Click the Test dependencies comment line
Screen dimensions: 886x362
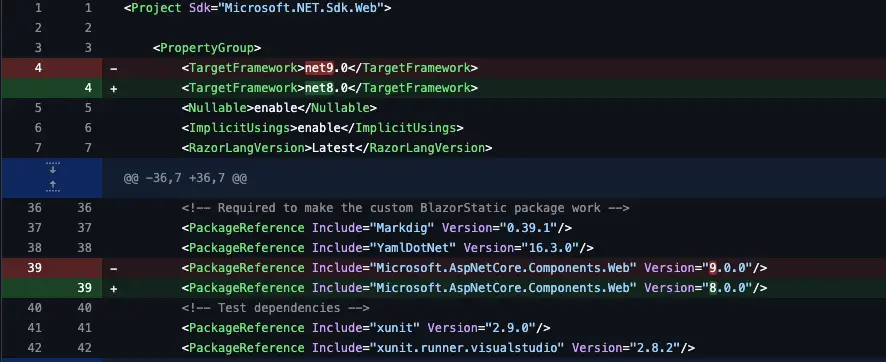[276, 308]
